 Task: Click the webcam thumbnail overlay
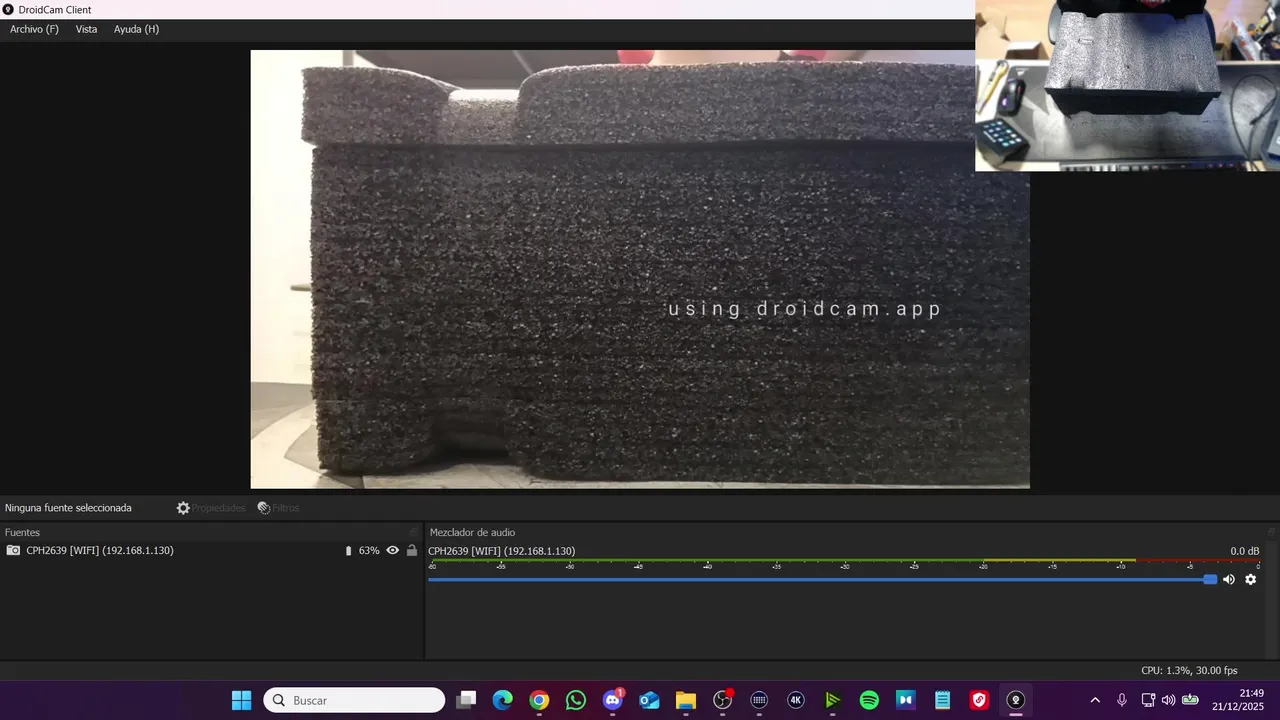coord(1127,86)
